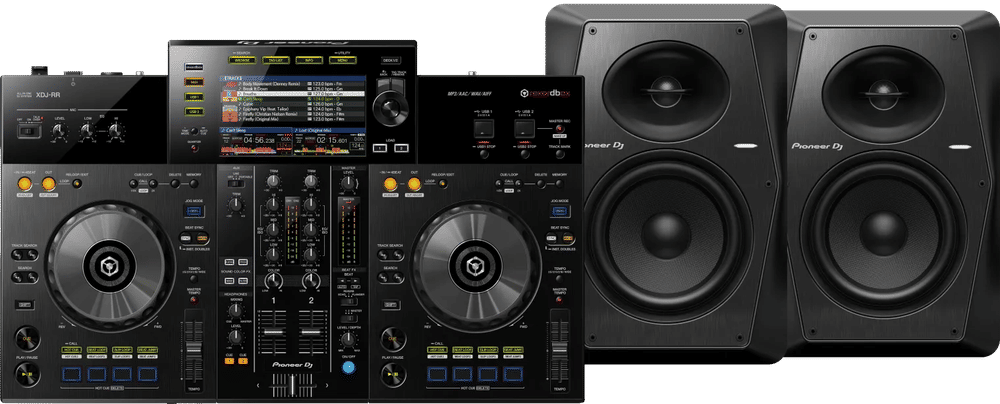
Task: Flip the MIC on/off switch
Action: 27,132
